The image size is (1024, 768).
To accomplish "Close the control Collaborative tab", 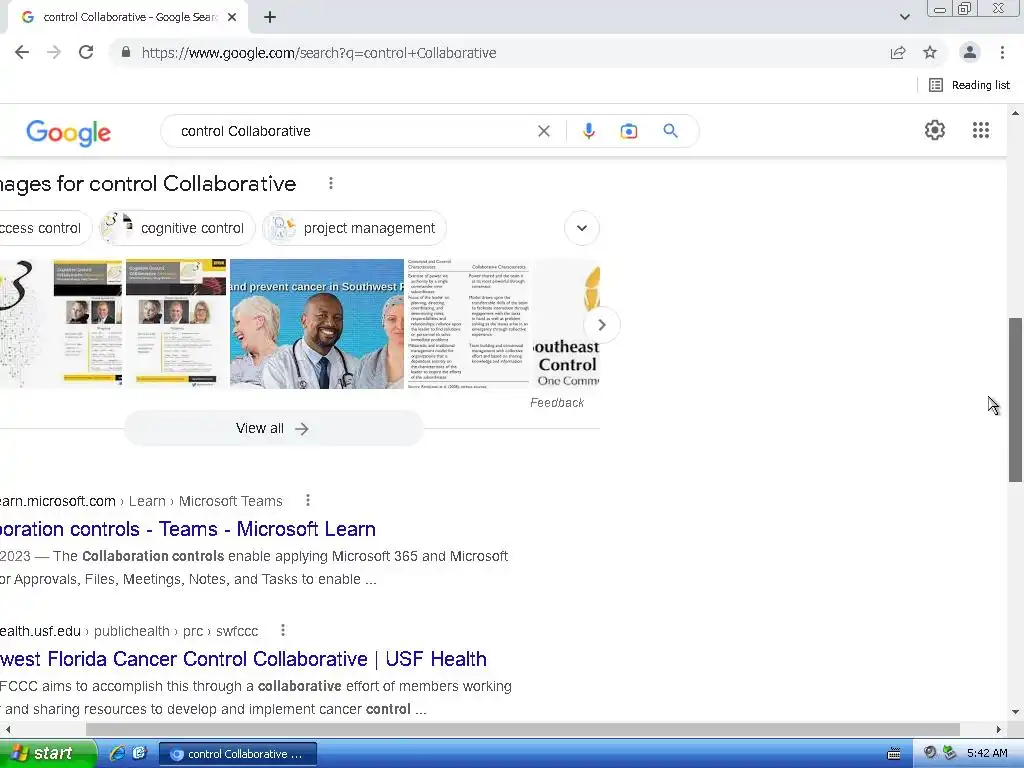I will point(232,18).
